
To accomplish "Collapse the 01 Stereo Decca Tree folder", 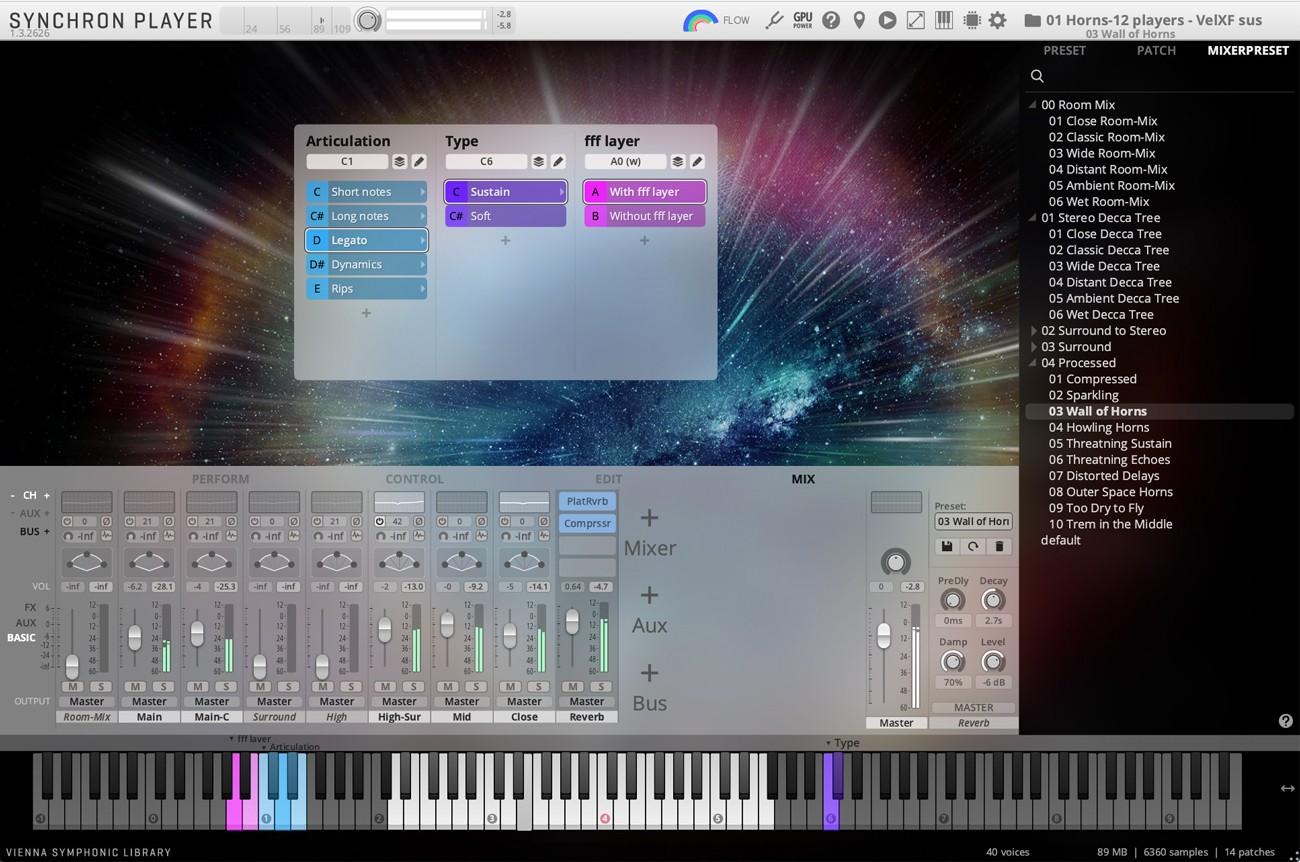I will [x=1031, y=217].
